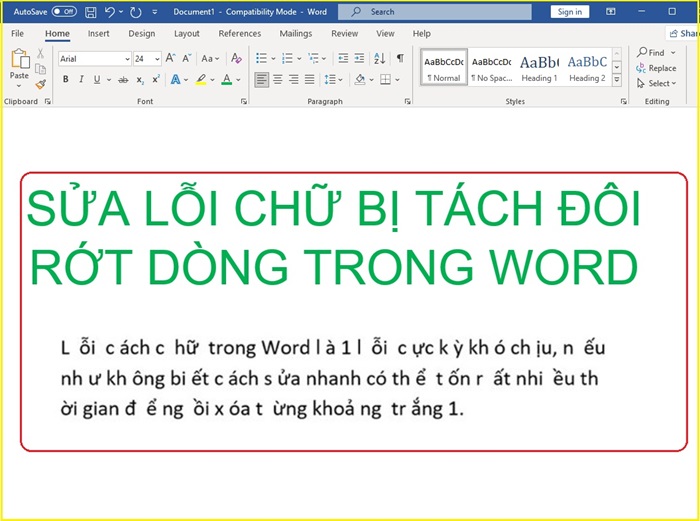Apply green font color button
Viewport: 700px width, 521px height.
click(x=227, y=80)
